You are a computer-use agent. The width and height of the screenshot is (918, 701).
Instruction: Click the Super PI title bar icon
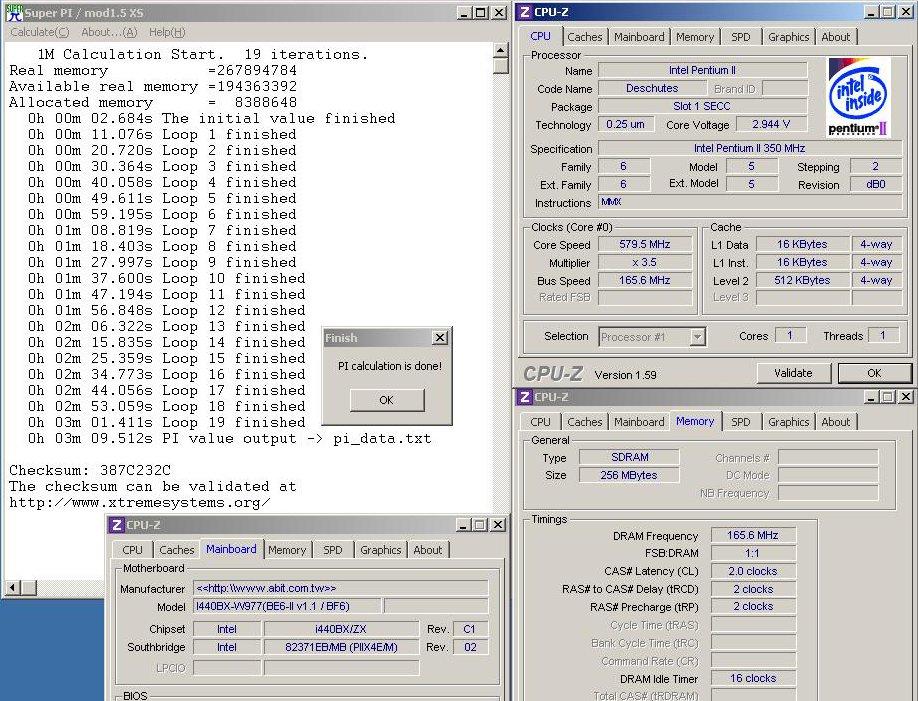13,12
